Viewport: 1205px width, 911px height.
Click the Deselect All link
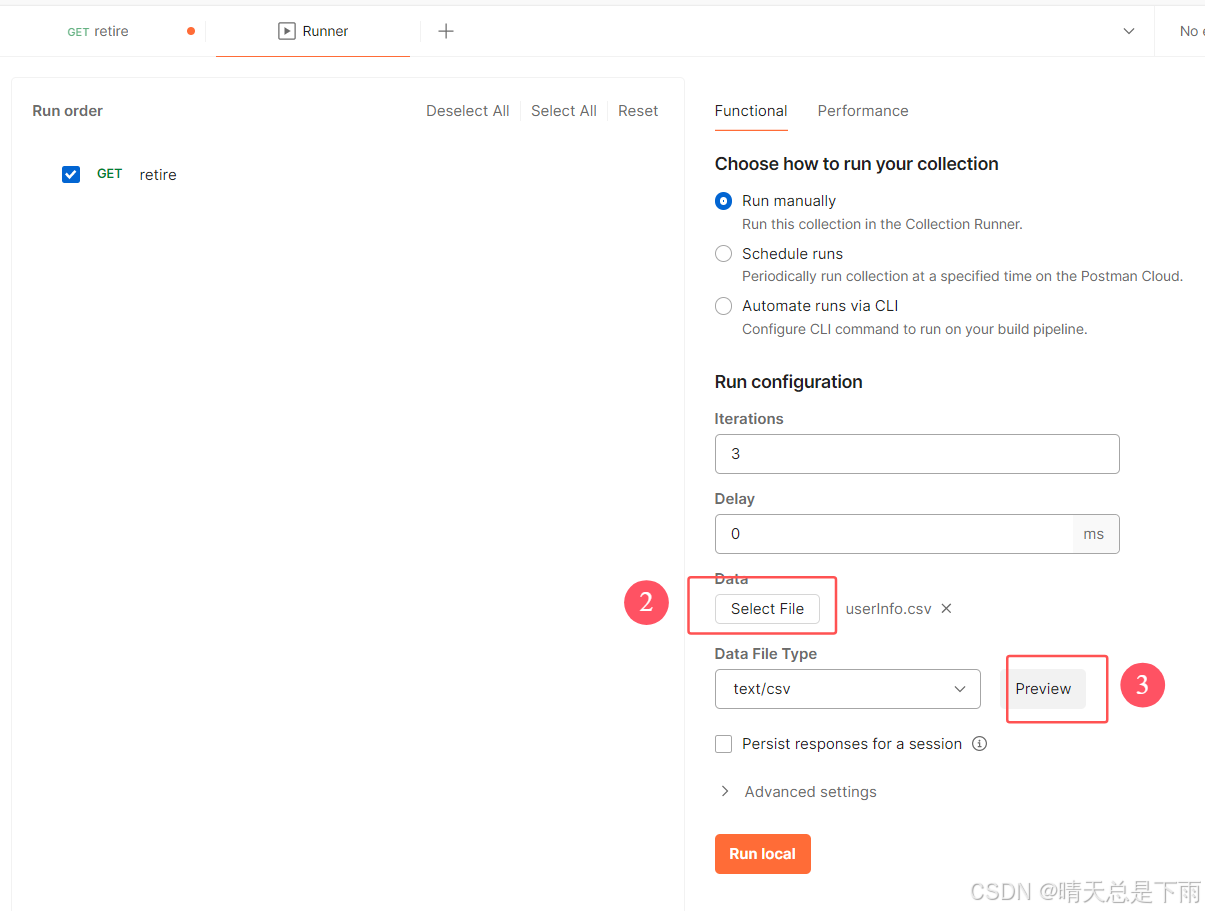467,110
